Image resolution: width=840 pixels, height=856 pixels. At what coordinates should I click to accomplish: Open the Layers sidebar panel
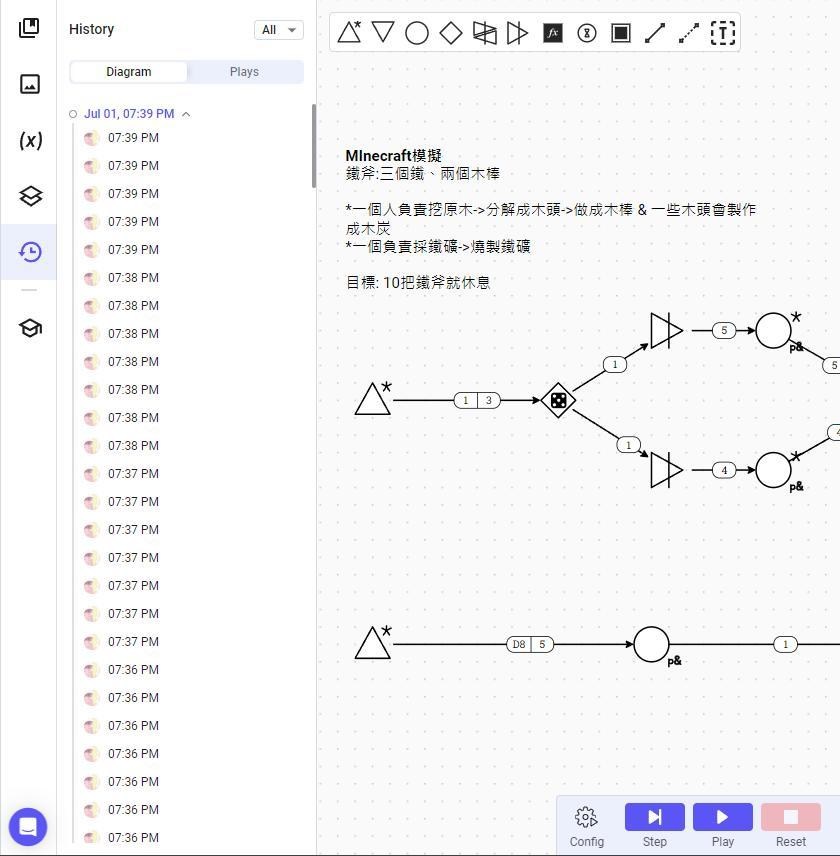[x=30, y=196]
